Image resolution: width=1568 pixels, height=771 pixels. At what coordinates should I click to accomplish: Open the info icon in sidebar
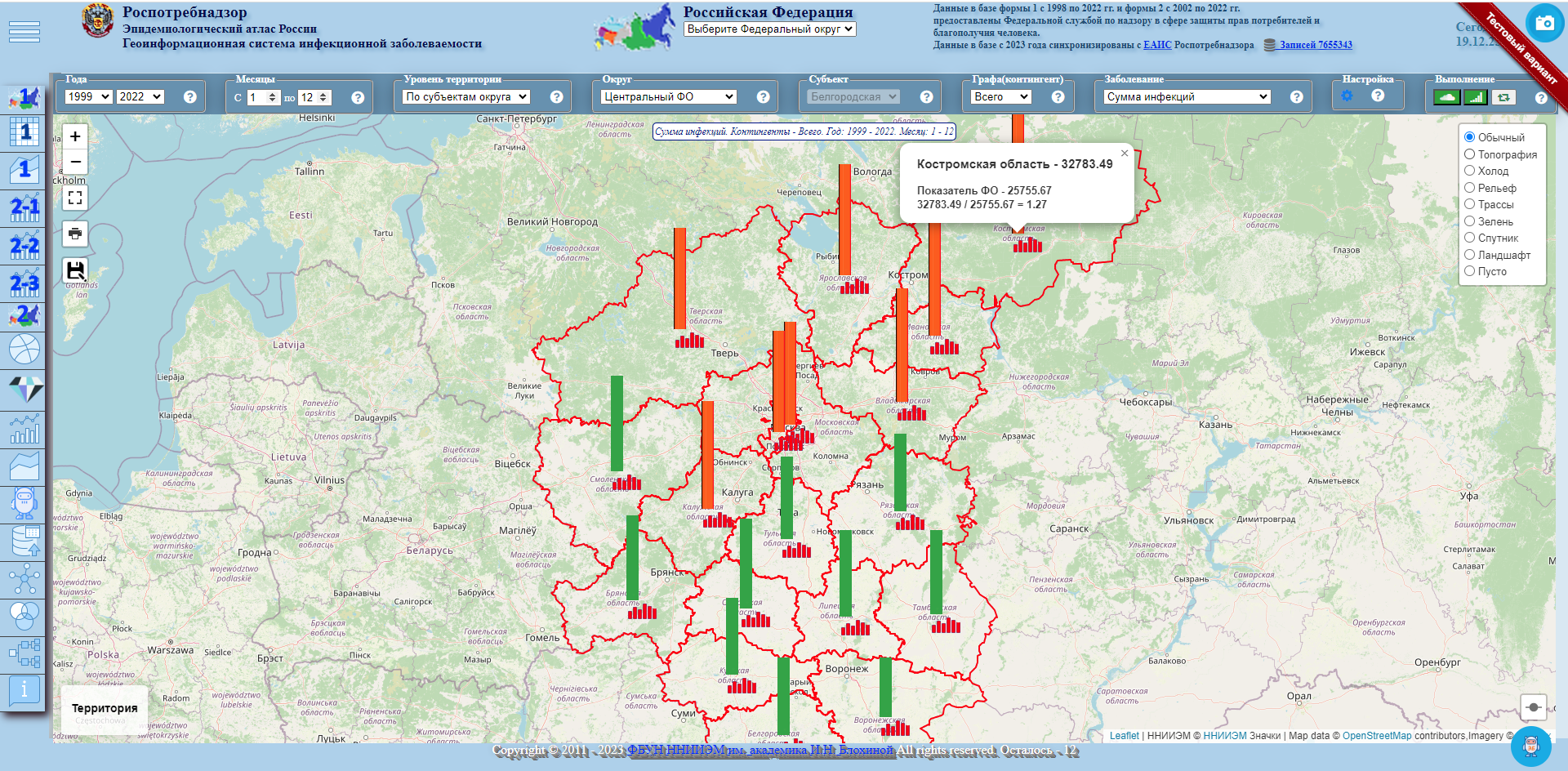click(24, 690)
